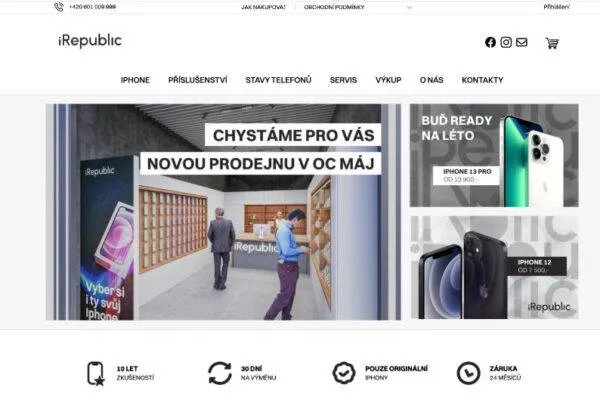Expand the top bar chevron dropdown
600x403 pixels.
[x=409, y=7]
